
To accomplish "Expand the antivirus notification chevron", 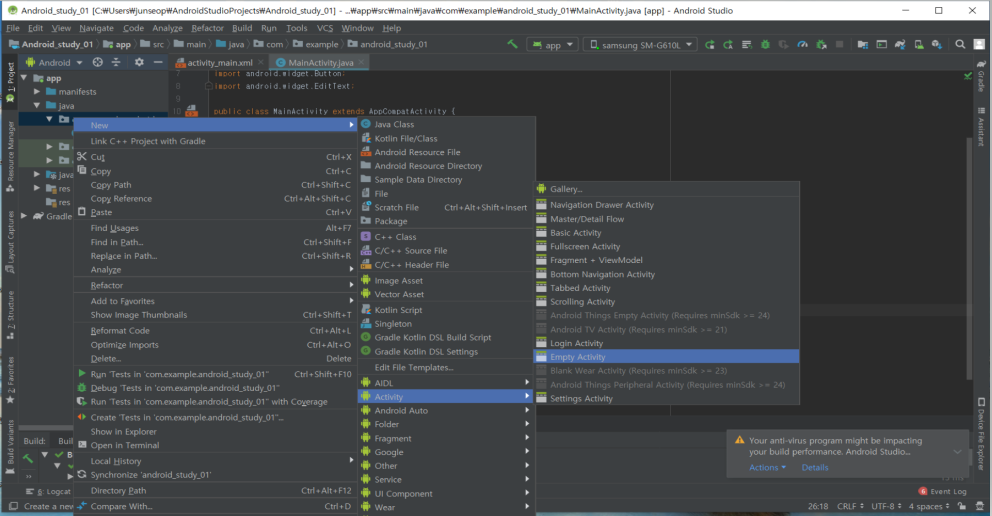I will (x=957, y=452).
